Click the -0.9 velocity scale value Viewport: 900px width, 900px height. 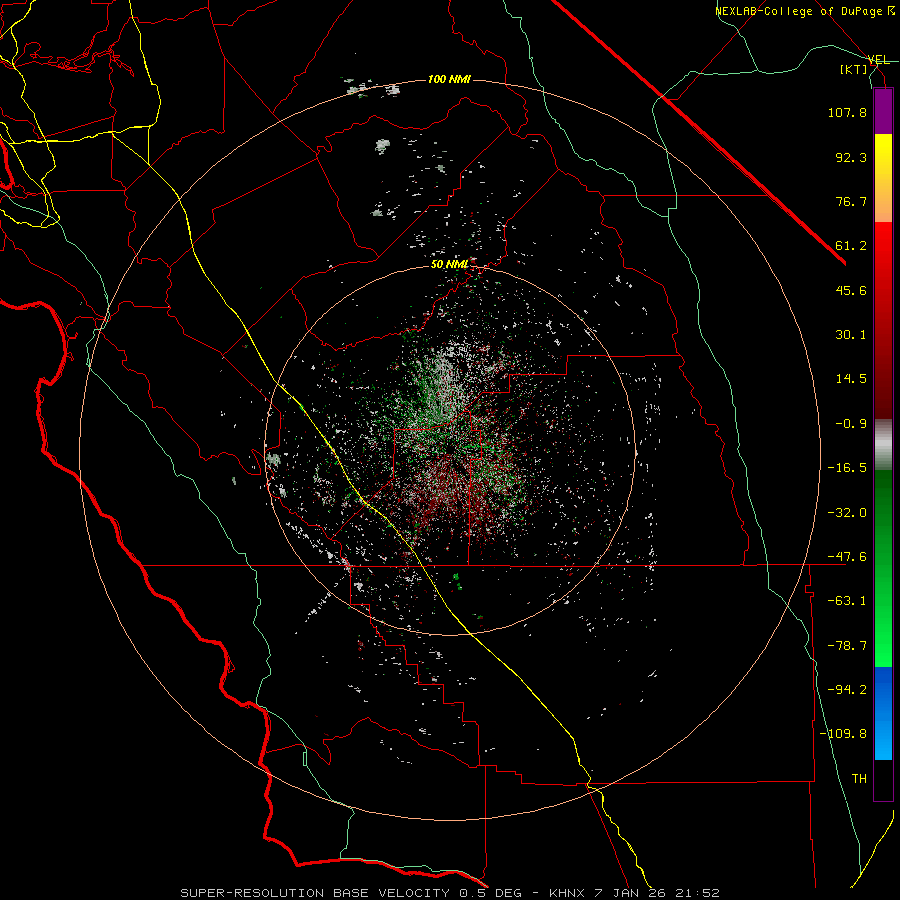851,424
